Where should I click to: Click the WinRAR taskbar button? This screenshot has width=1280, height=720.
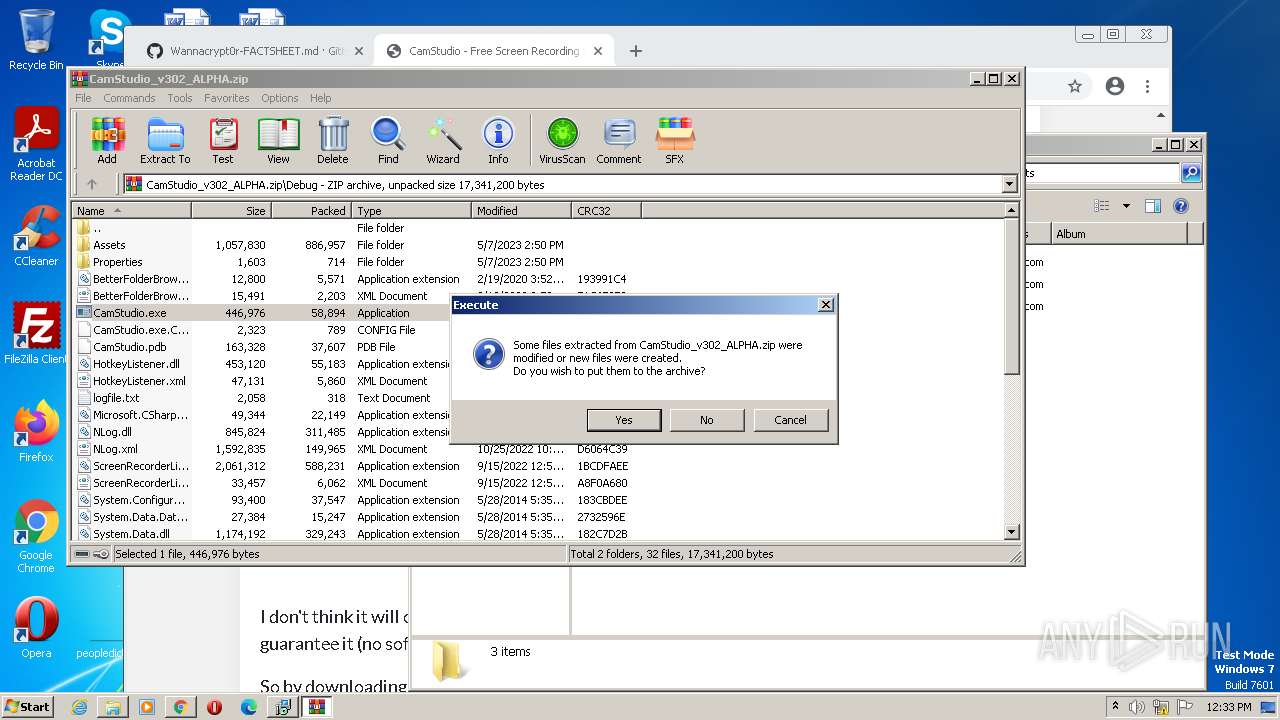tap(317, 707)
